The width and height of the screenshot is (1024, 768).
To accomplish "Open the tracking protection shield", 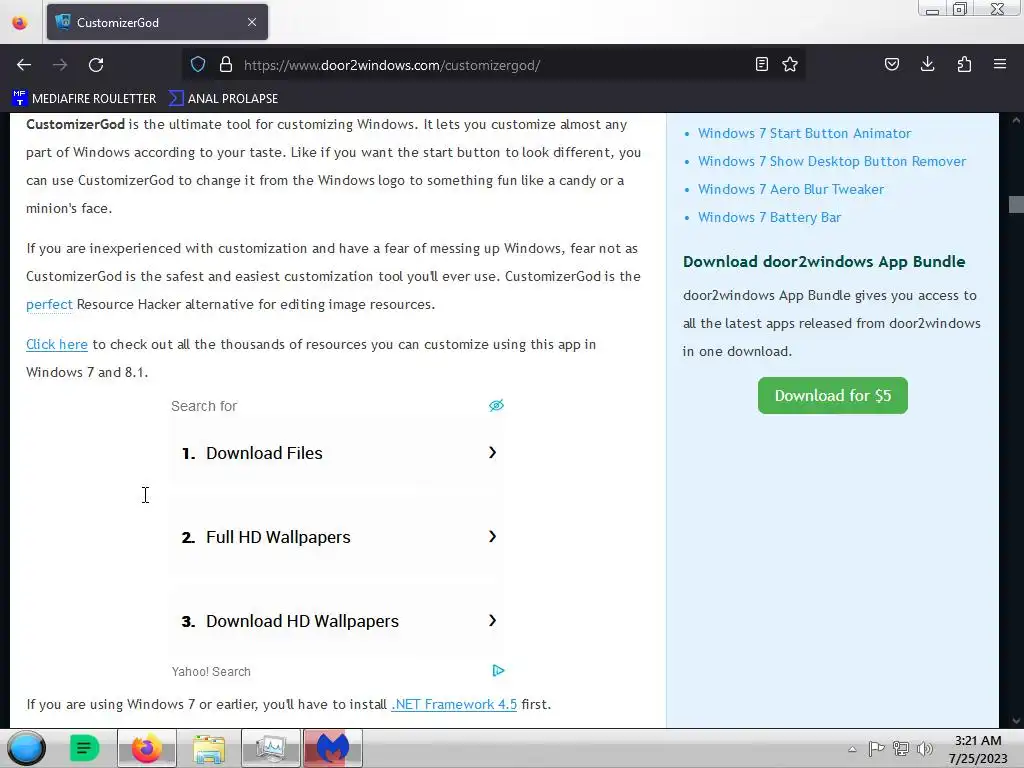I will click(x=198, y=65).
